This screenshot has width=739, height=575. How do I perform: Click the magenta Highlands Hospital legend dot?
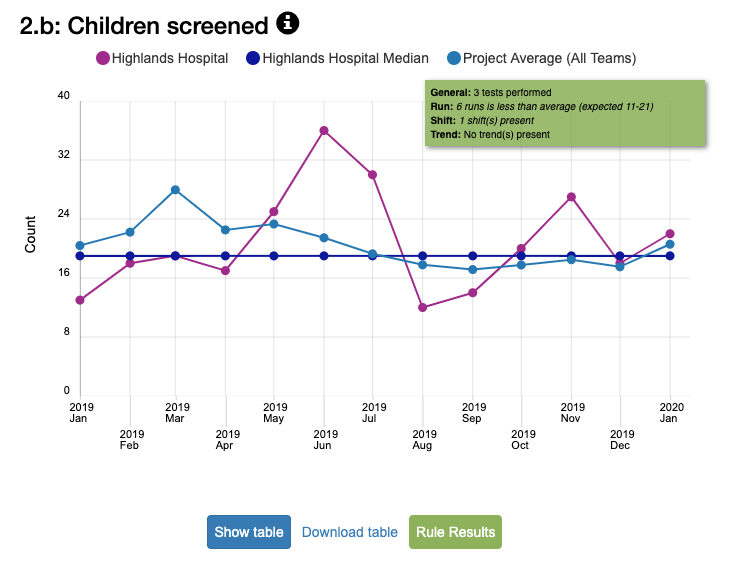[x=103, y=58]
